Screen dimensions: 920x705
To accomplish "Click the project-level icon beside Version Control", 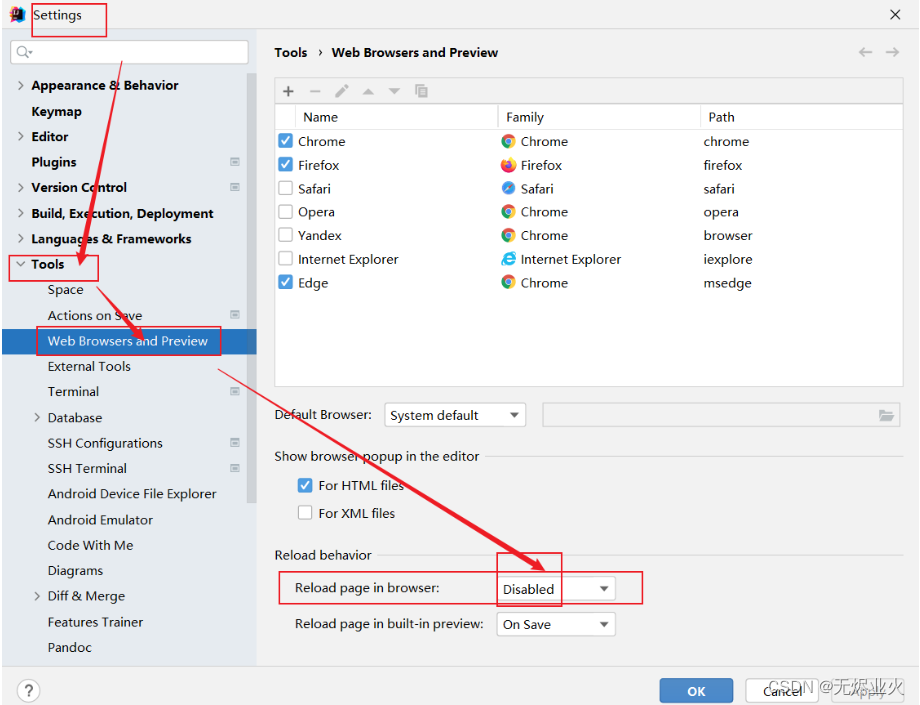I will pyautogui.click(x=235, y=187).
